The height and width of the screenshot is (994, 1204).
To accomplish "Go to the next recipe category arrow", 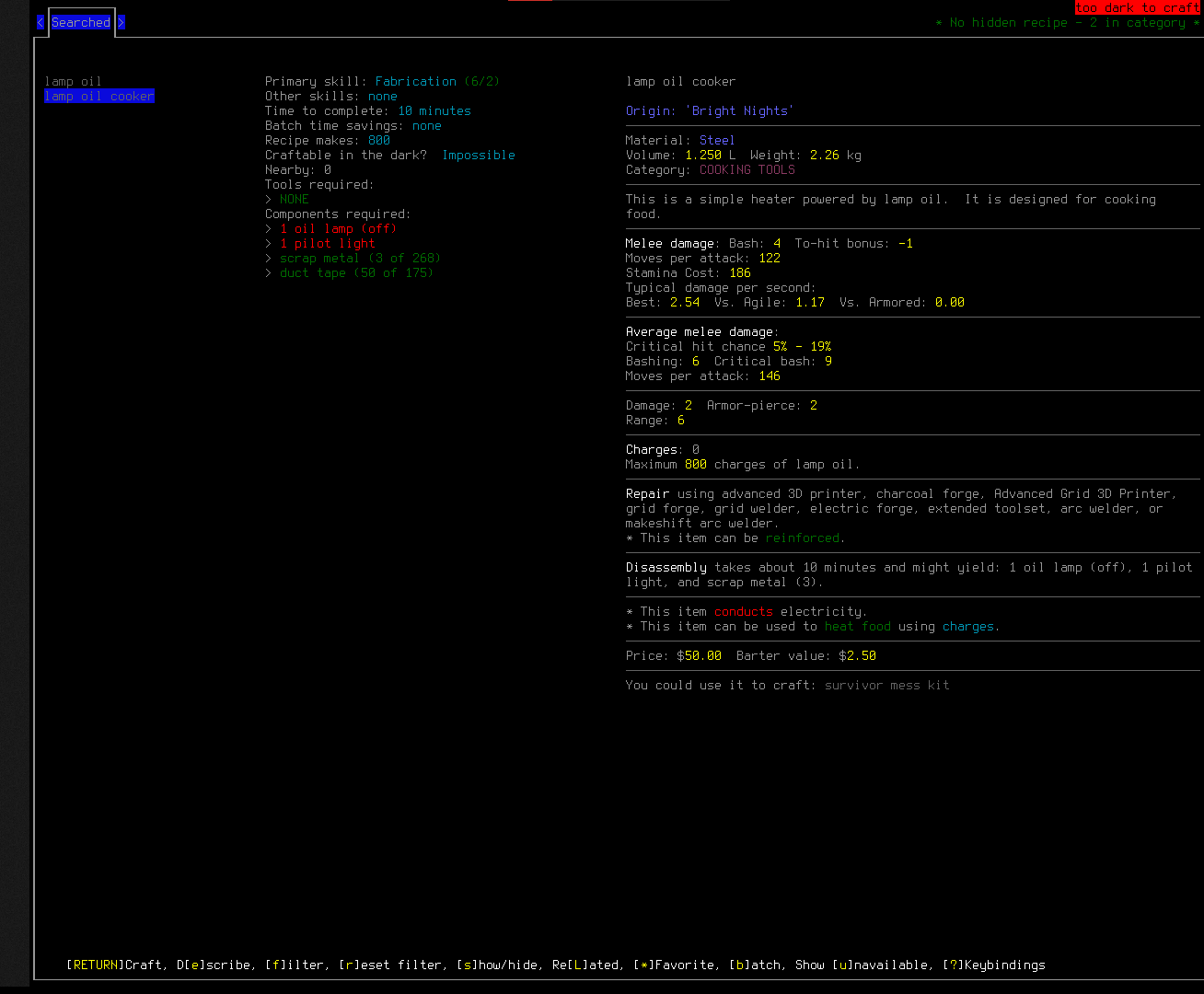I will click(x=122, y=22).
